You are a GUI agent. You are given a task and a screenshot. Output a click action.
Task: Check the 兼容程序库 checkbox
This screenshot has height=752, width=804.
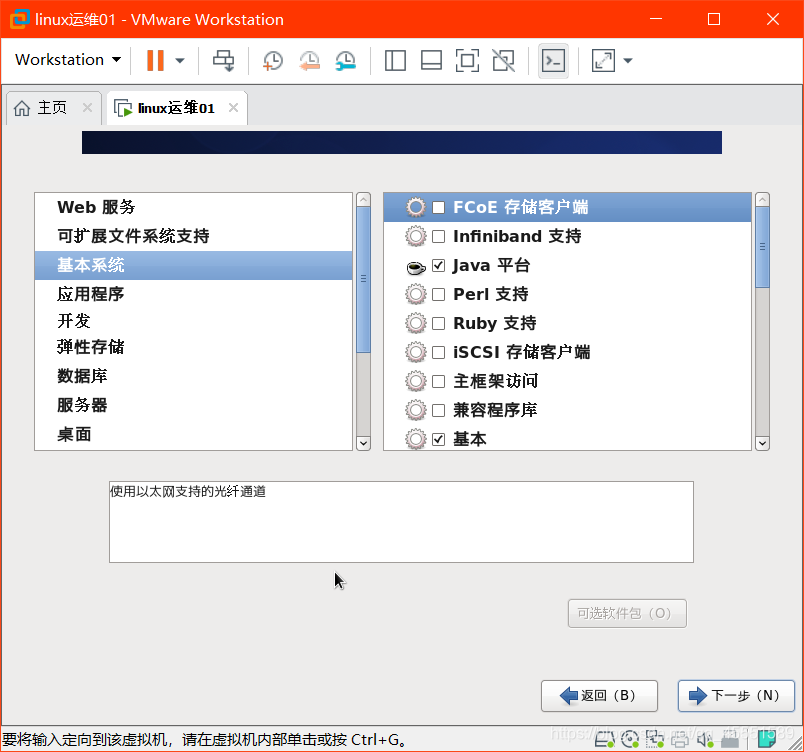click(438, 410)
